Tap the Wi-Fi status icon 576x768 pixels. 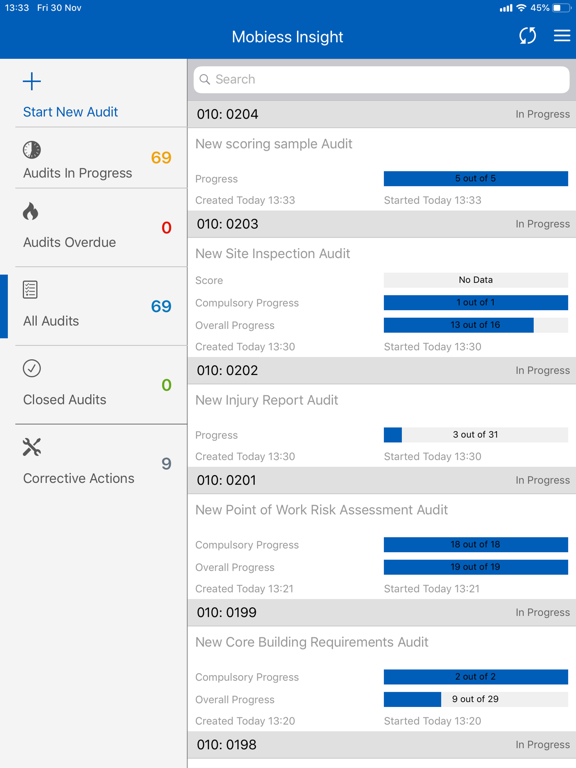coord(521,8)
